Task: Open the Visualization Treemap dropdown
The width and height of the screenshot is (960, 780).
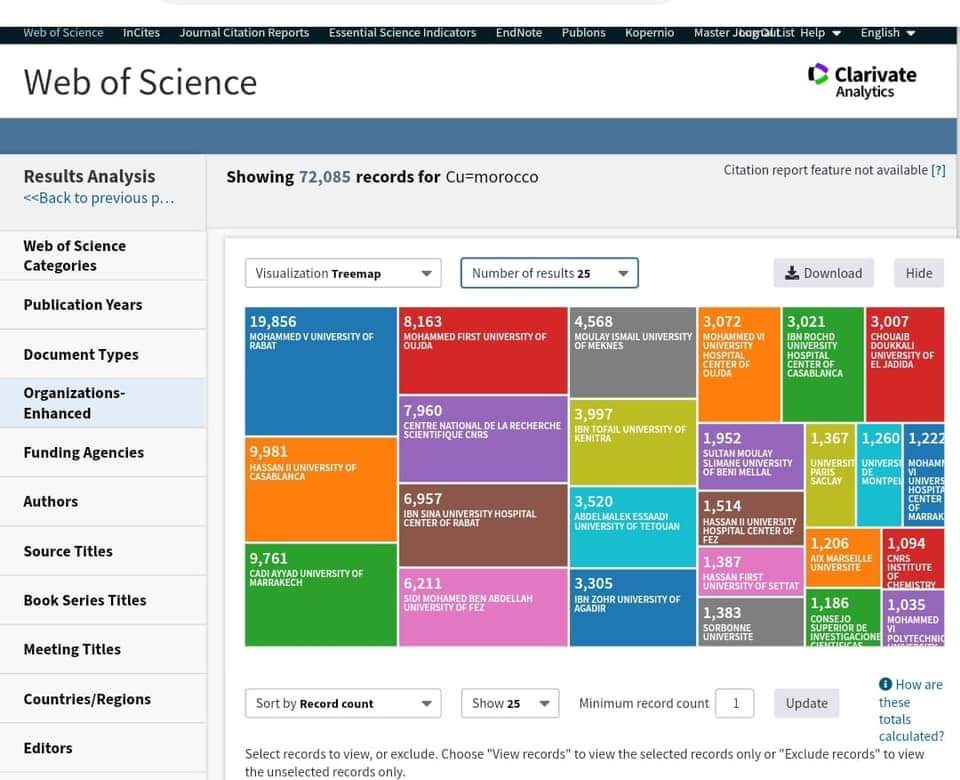Action: (x=343, y=273)
